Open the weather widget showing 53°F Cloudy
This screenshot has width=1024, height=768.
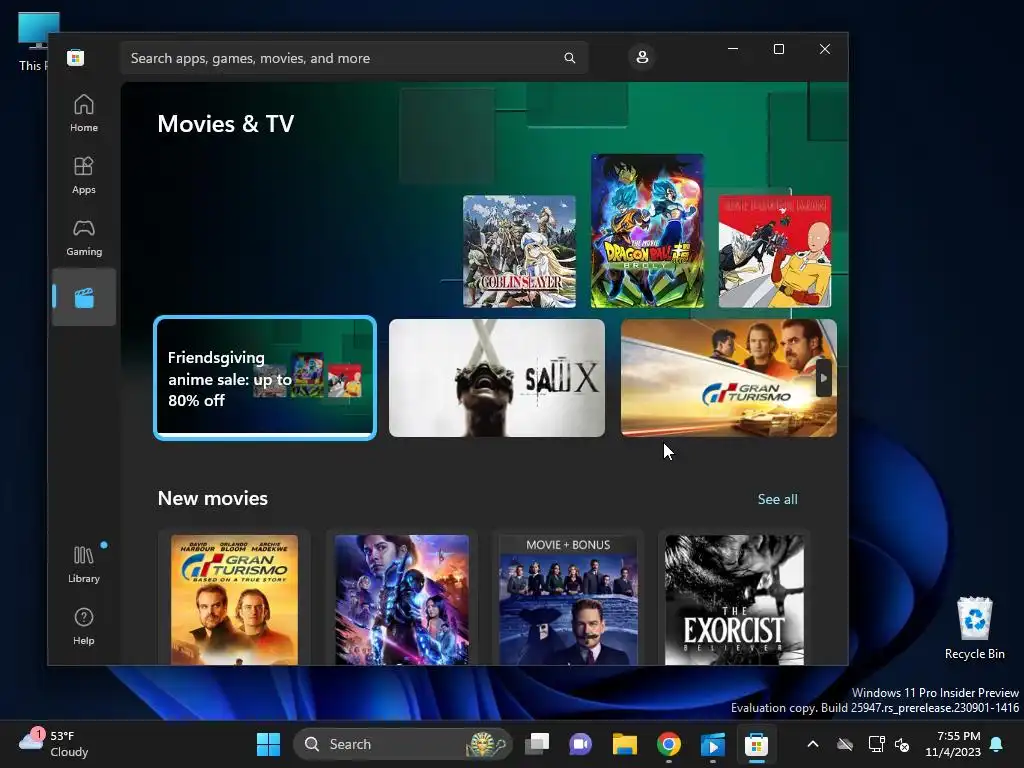point(53,744)
